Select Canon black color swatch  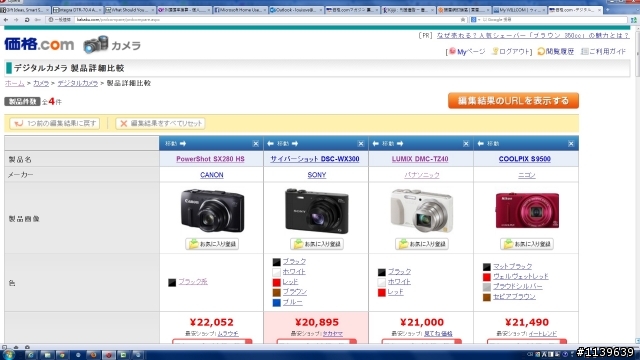172,282
